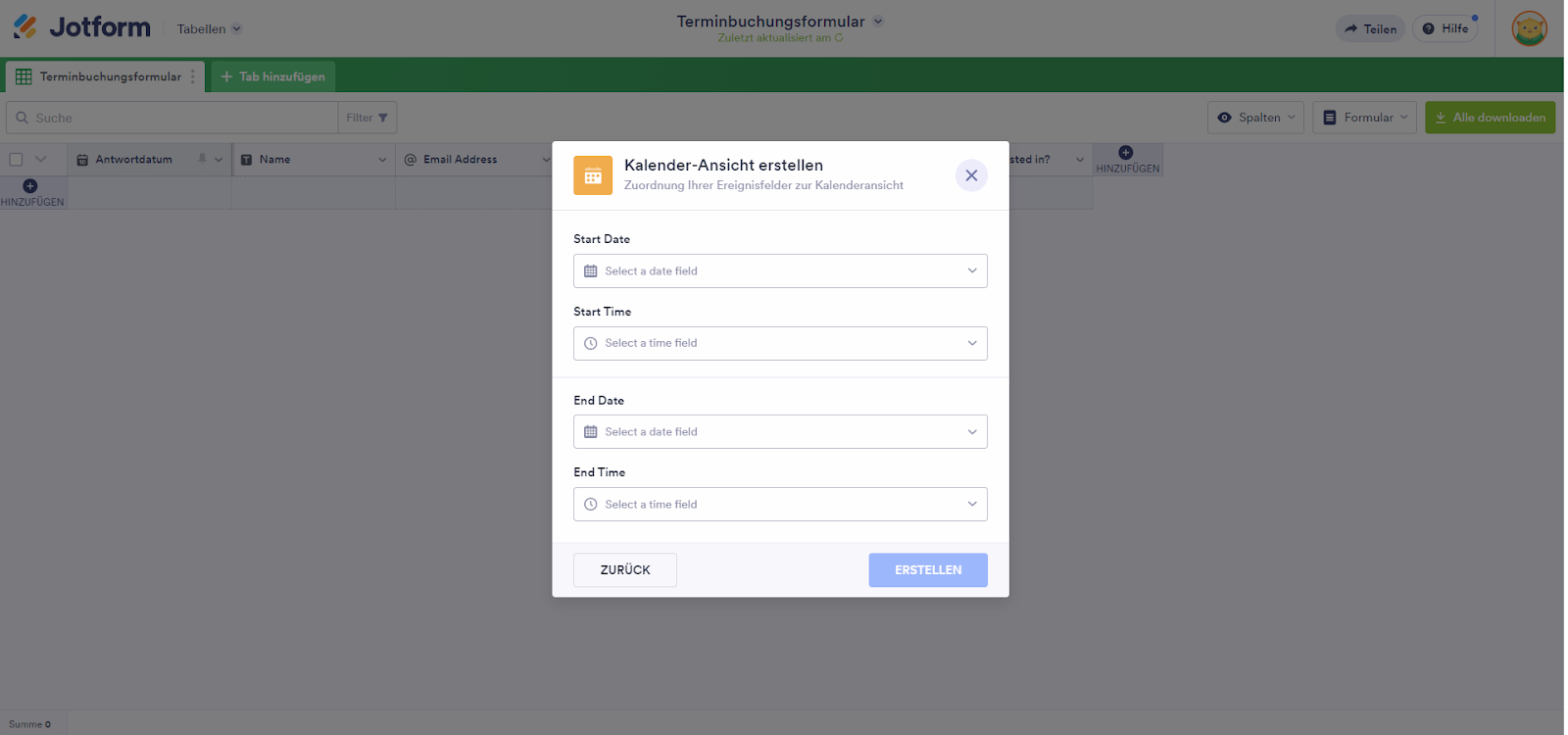The width and height of the screenshot is (1568, 735).
Task: Click the pin icon on Antwortdatum column
Action: point(202,159)
